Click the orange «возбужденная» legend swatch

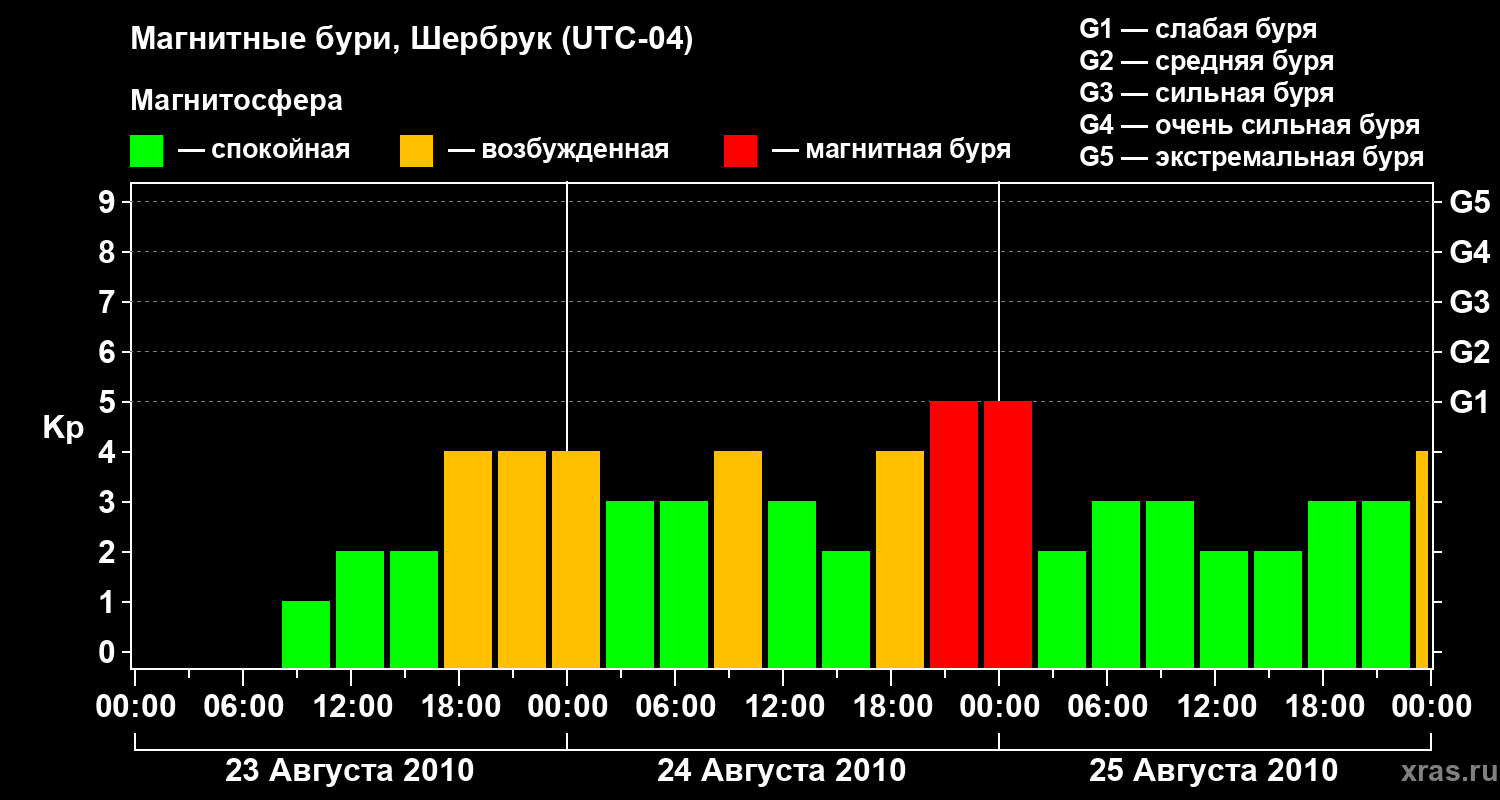[x=416, y=151]
